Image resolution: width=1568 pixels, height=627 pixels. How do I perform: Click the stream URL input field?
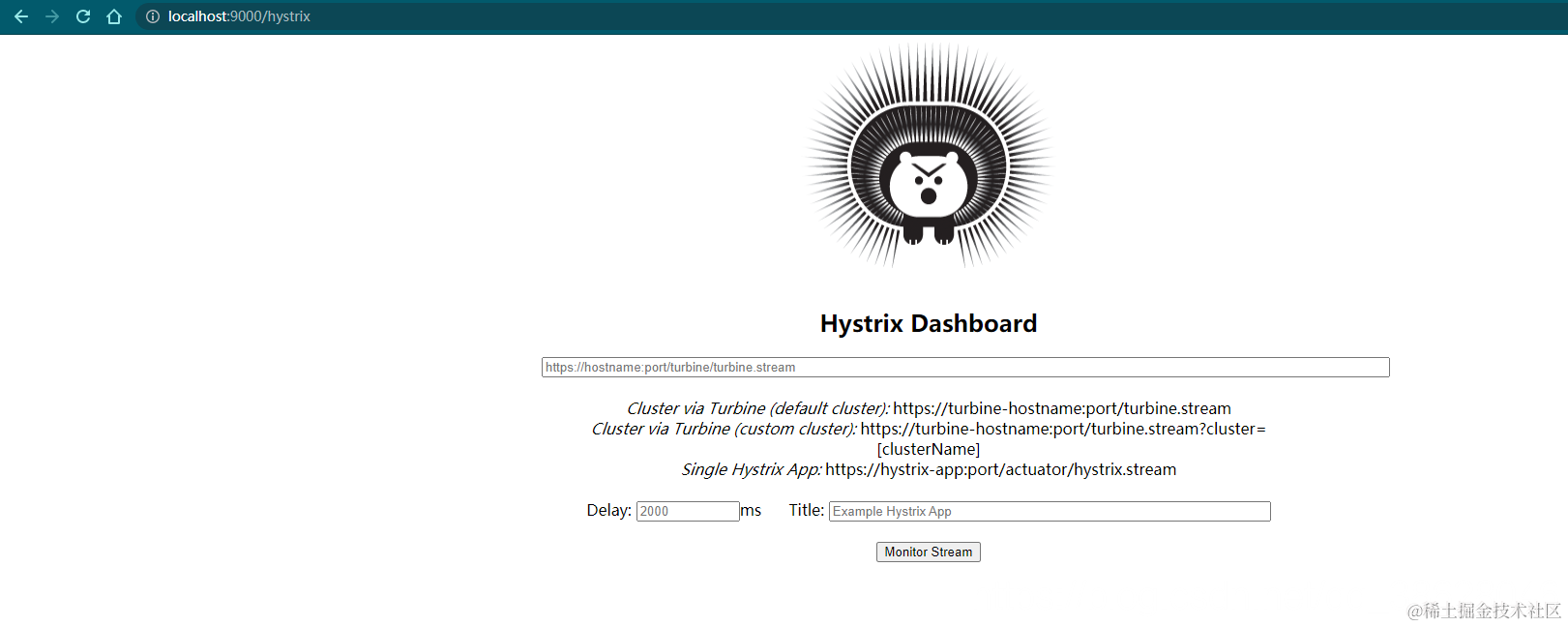click(x=965, y=368)
